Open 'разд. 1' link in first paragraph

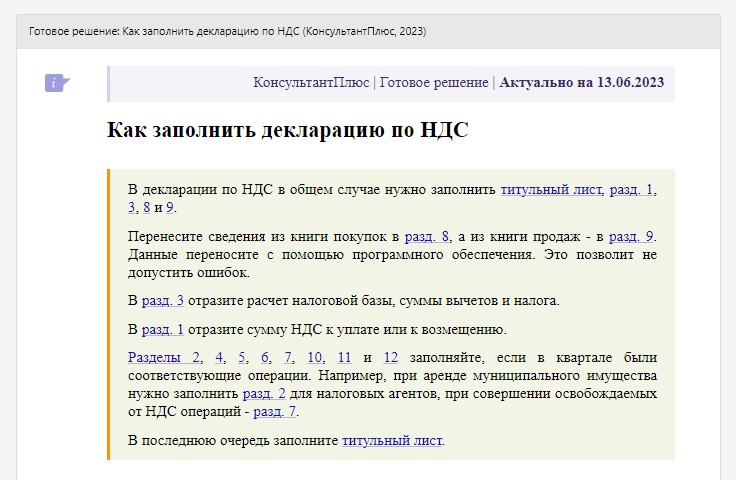tap(632, 189)
